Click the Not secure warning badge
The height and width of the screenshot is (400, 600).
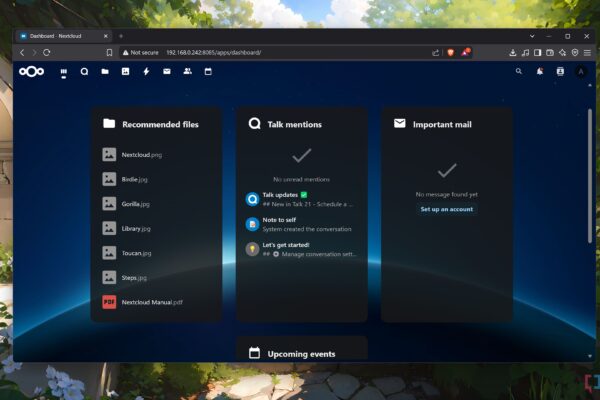pos(140,52)
